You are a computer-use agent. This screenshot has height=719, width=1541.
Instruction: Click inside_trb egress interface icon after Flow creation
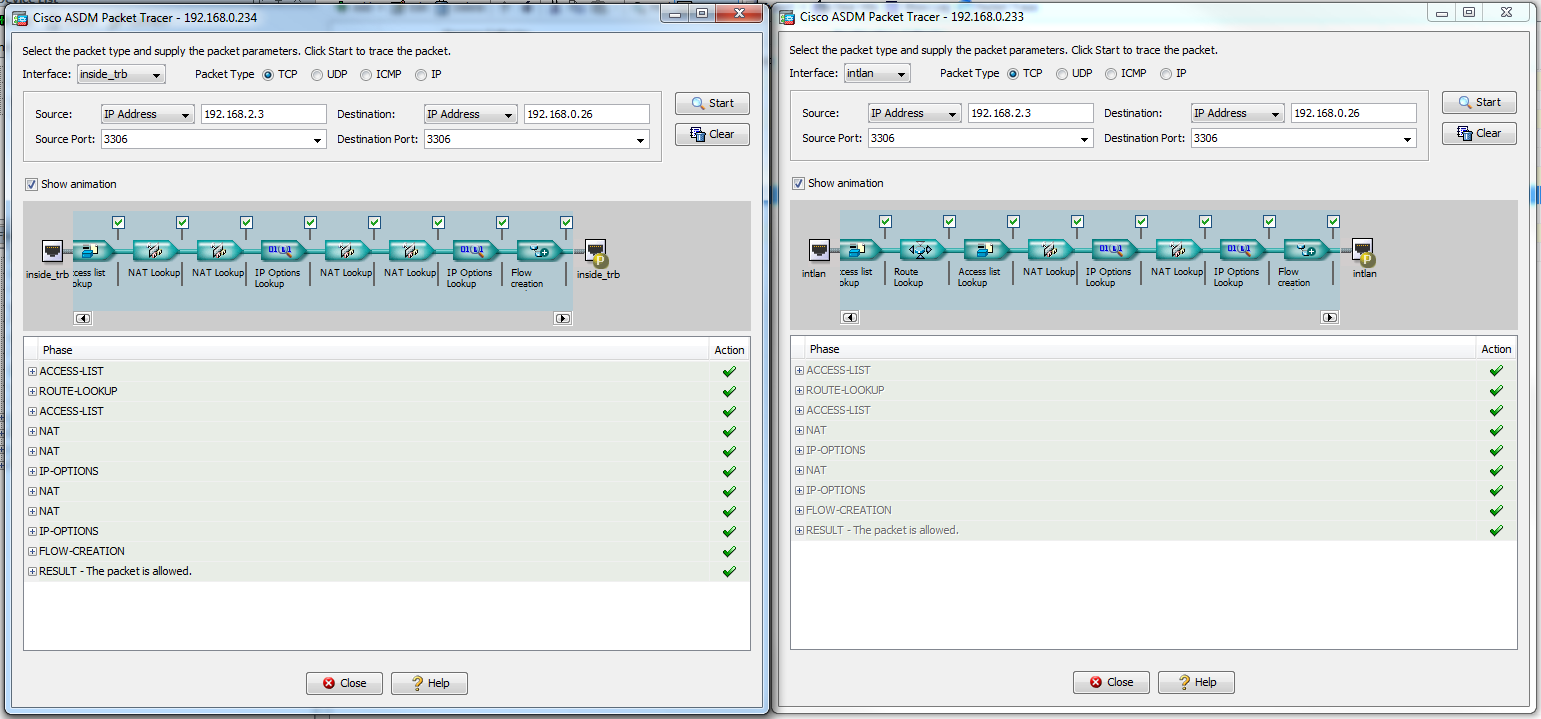tap(597, 252)
